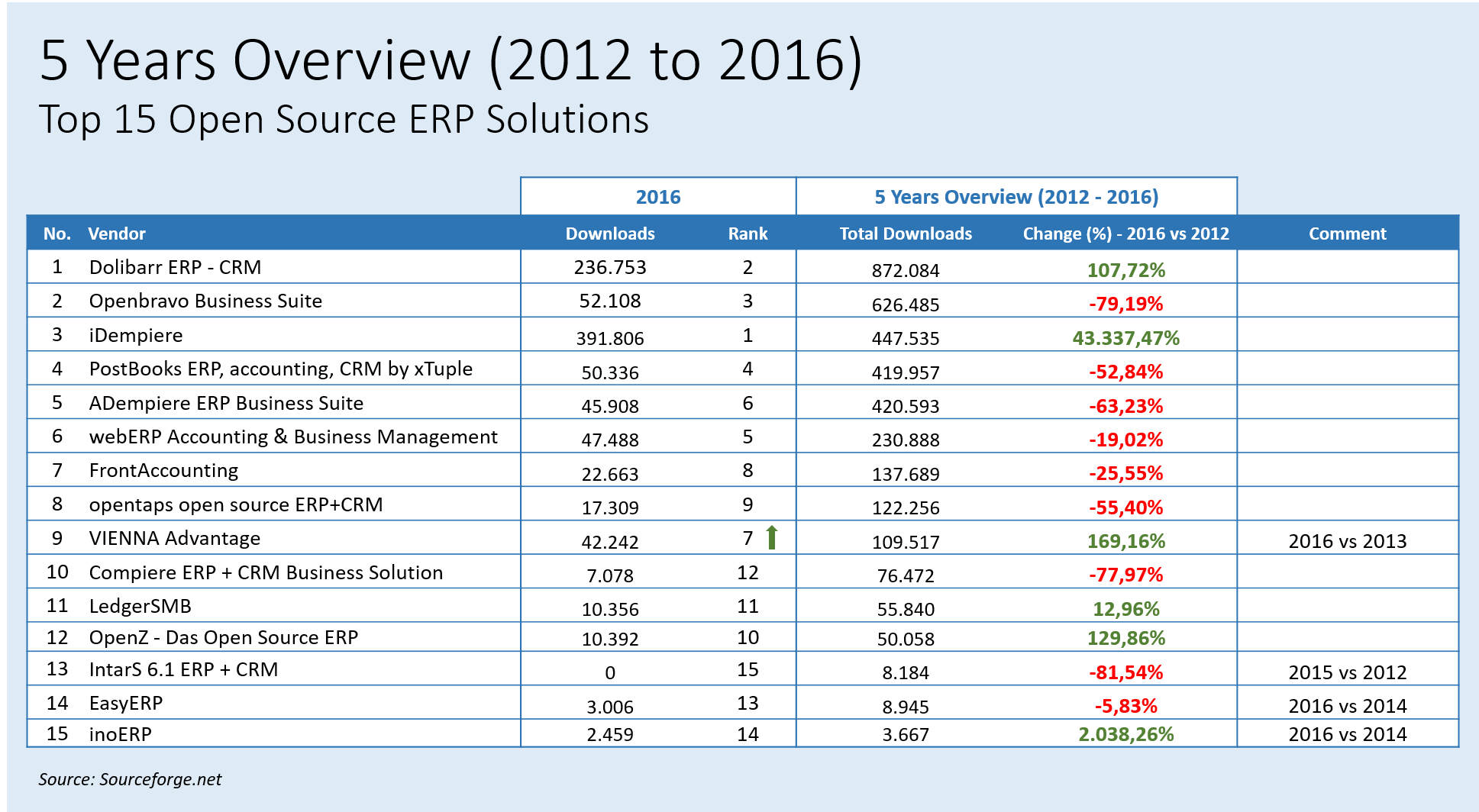Click the 'Total Downloads' column header

coord(906,234)
